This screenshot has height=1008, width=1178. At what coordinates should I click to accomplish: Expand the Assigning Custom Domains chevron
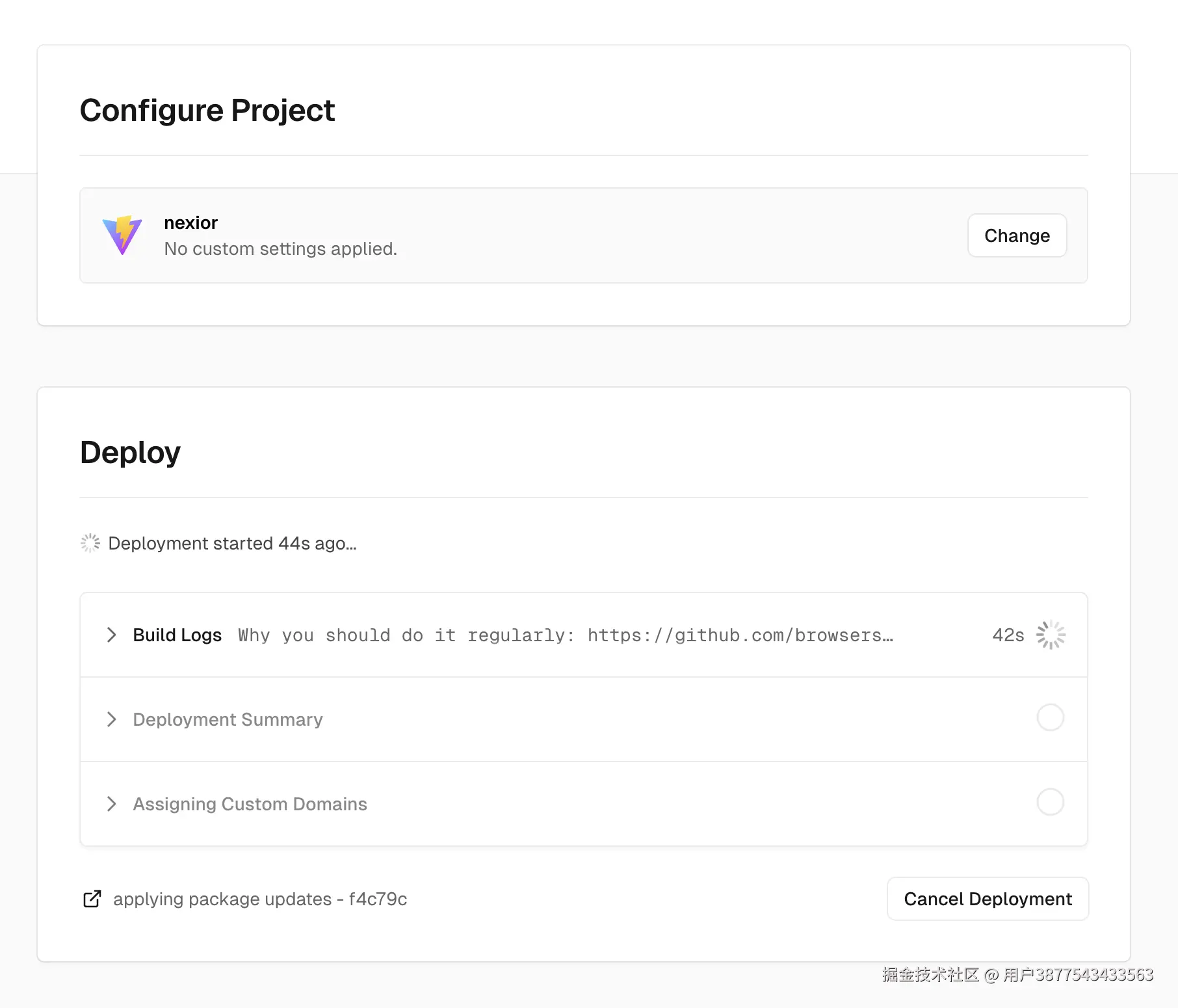tap(112, 804)
